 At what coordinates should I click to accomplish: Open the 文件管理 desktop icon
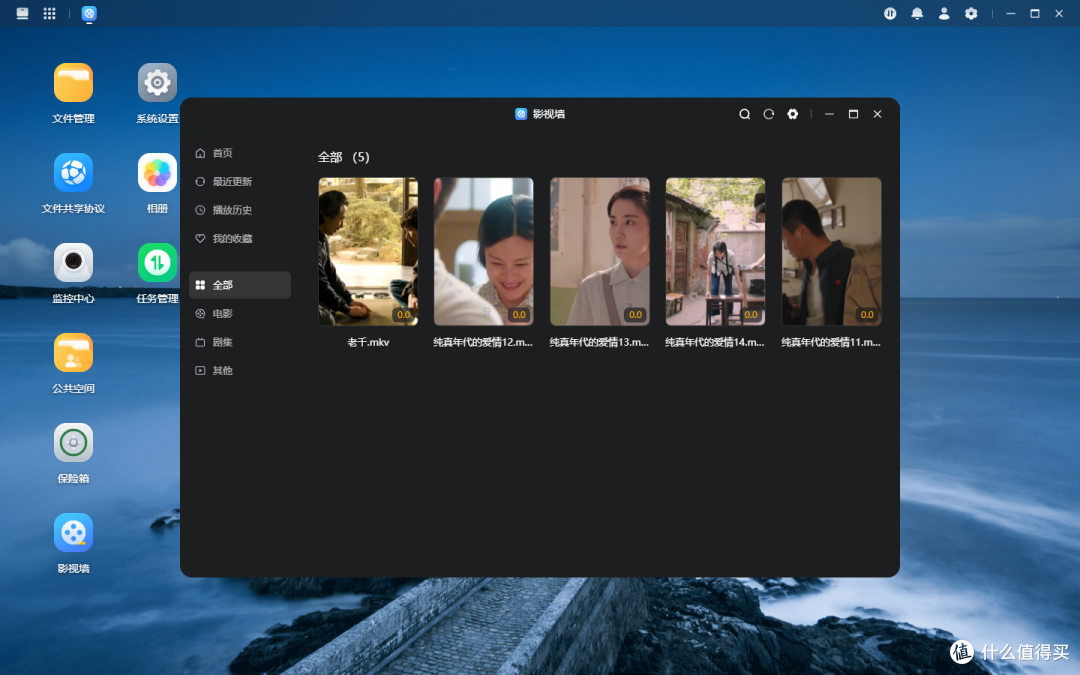pos(74,83)
